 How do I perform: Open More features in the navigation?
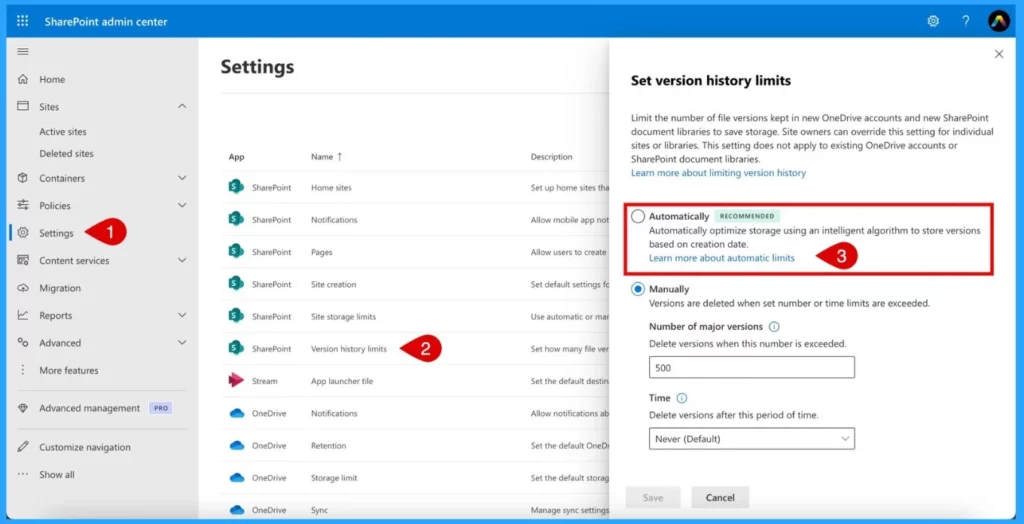click(x=69, y=370)
